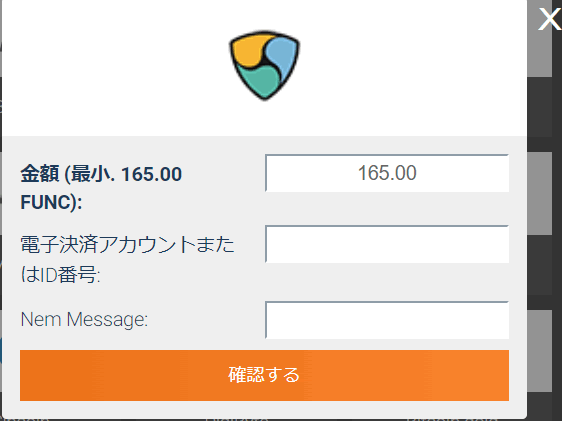Focus the amount field showing 165.00
562x425 pixels.
(387, 173)
